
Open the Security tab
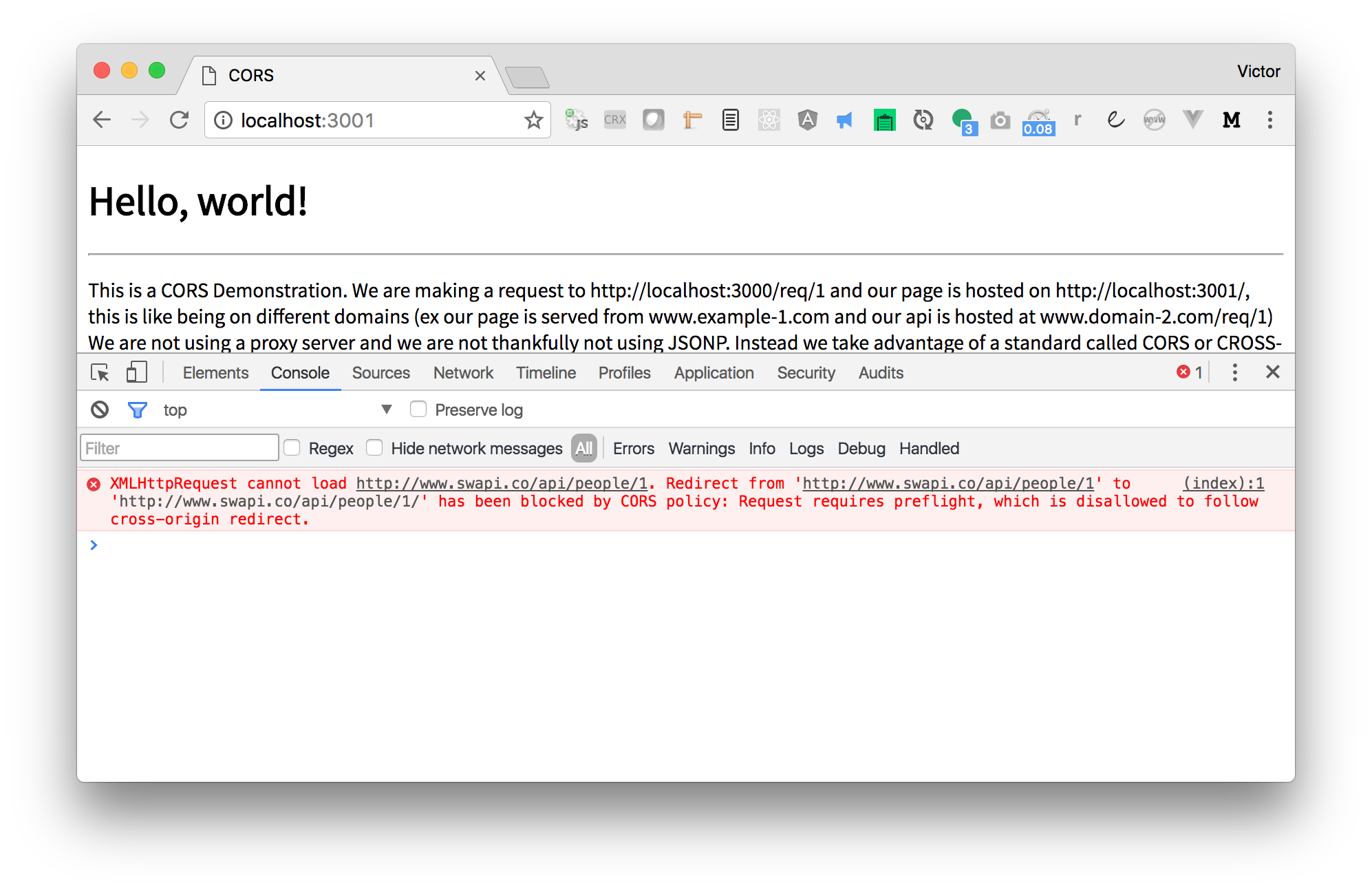click(806, 372)
